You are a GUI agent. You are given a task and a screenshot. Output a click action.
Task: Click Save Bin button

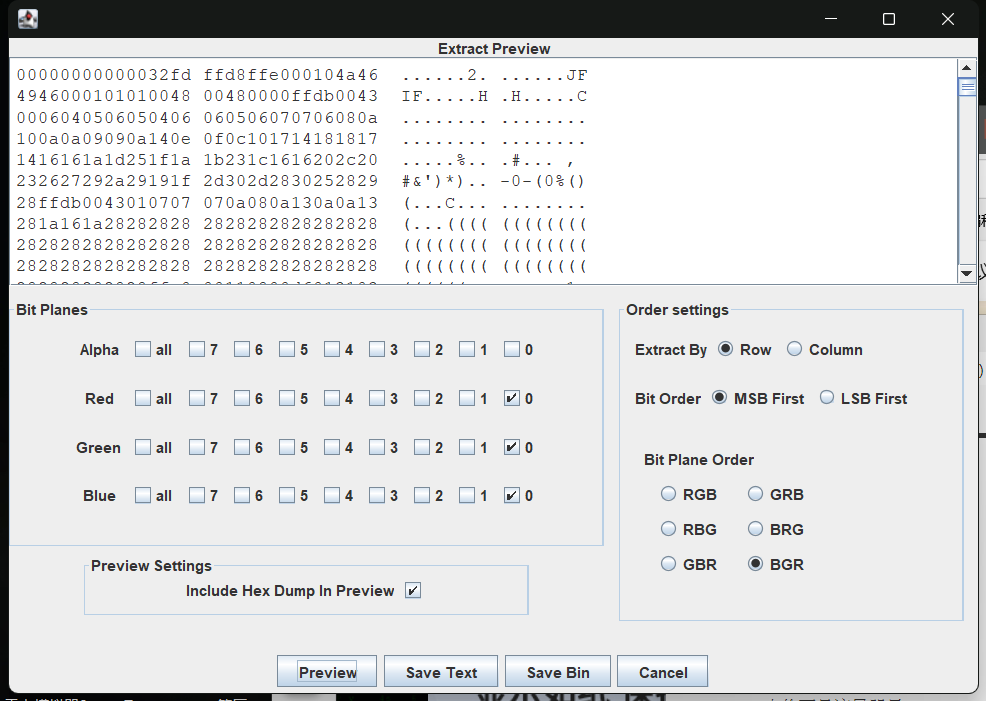pyautogui.click(x=558, y=672)
